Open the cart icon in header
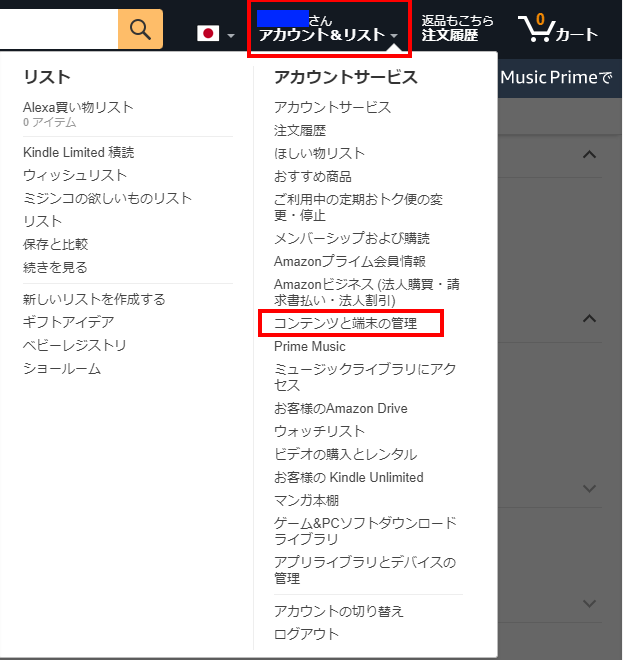623x660 pixels. coord(558,29)
